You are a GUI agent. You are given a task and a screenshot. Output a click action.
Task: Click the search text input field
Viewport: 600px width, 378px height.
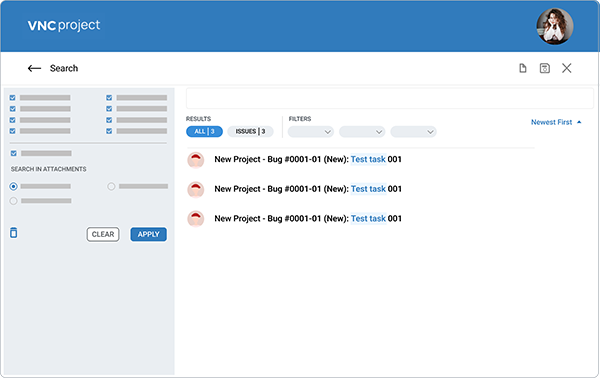pos(390,98)
